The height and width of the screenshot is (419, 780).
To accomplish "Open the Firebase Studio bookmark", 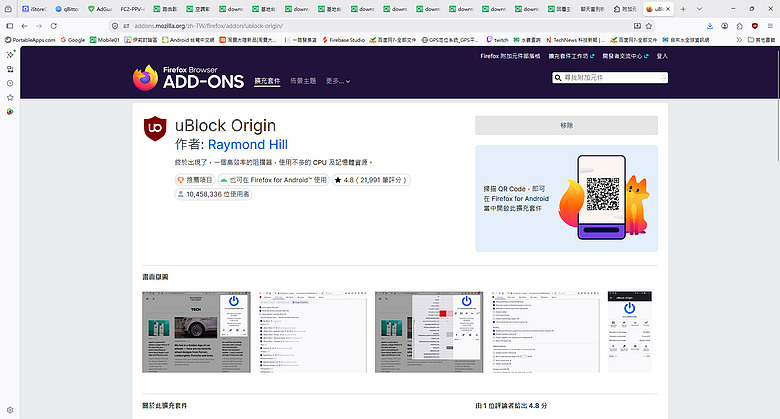I will 343,40.
